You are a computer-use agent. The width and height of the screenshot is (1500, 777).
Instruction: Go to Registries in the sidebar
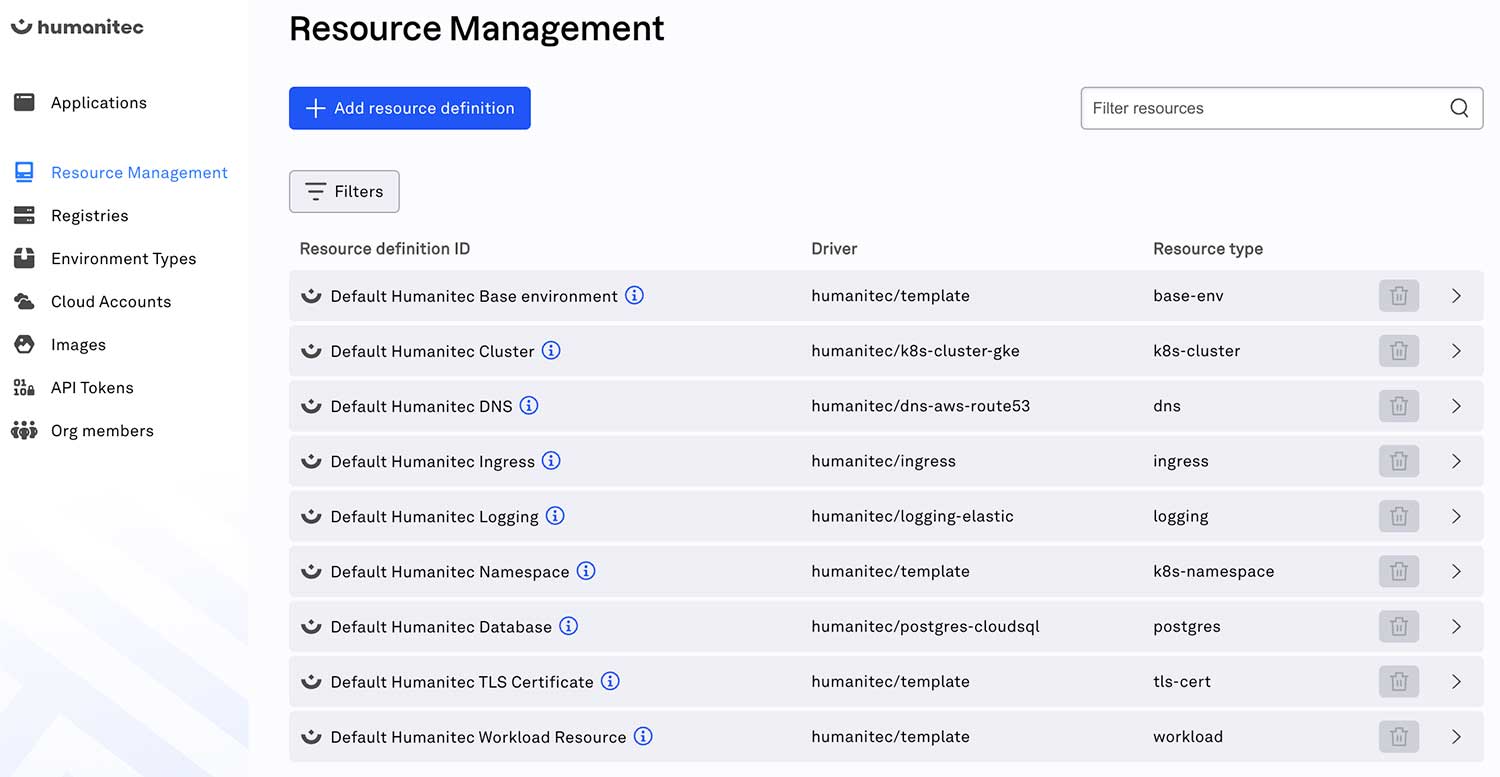(x=90, y=215)
